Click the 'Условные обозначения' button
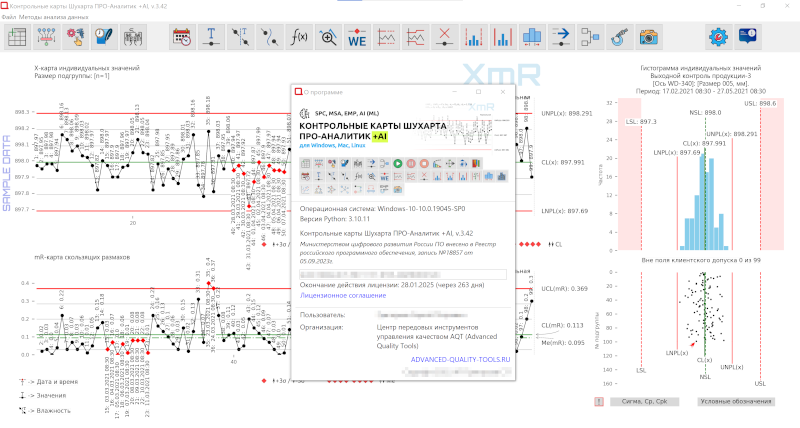 pyautogui.click(x=734, y=402)
